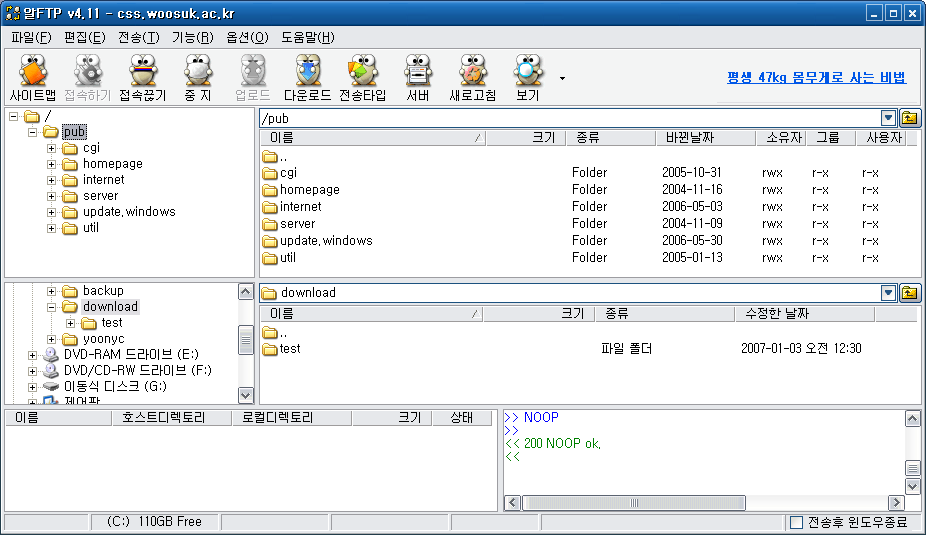
Task: Select update.windows folder in remote file list
Action: (x=318, y=241)
